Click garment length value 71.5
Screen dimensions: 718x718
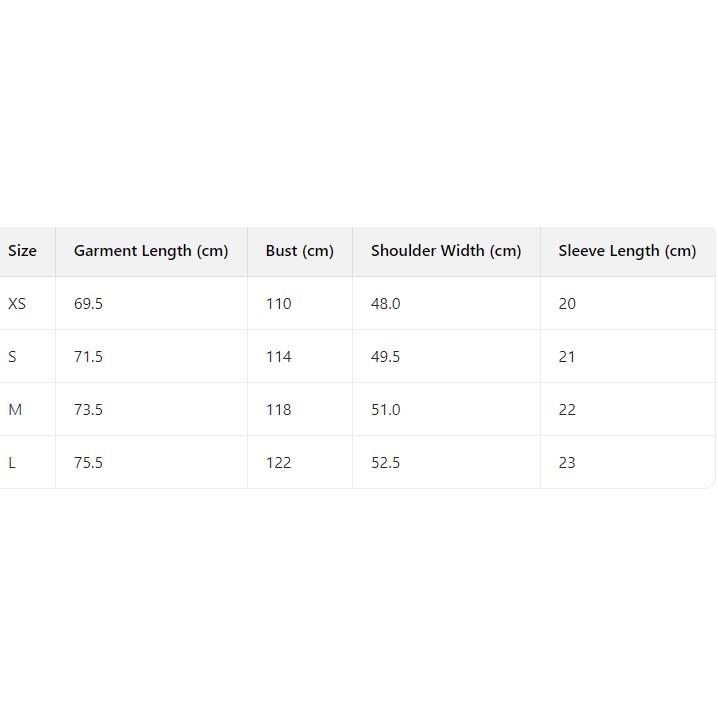88,357
